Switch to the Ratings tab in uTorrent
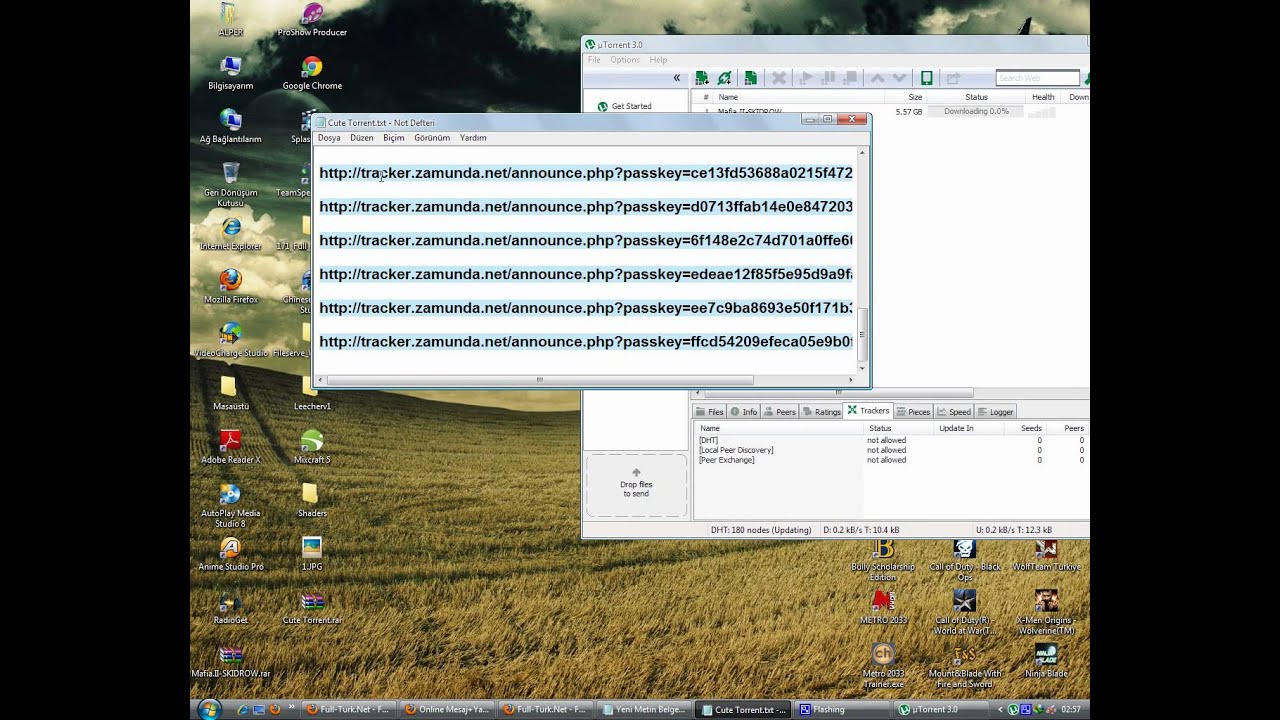1280x720 pixels. click(822, 412)
